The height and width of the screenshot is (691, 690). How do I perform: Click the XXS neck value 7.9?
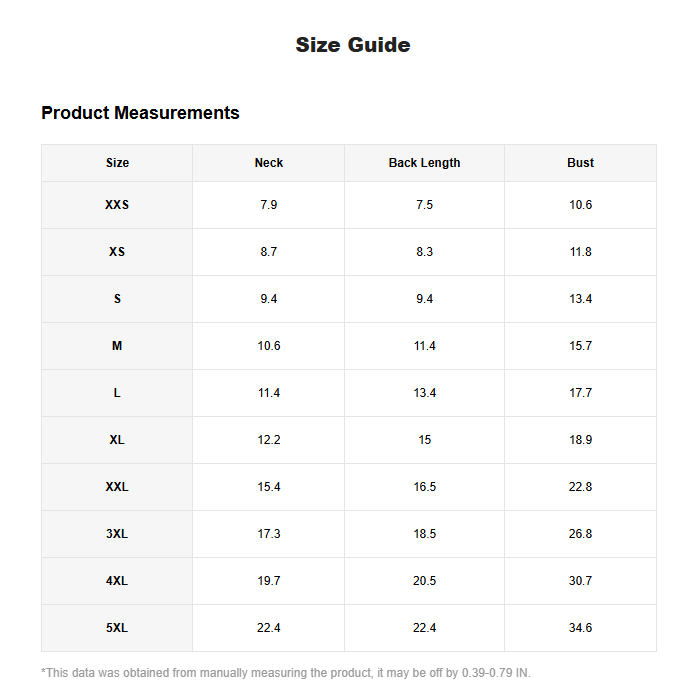tap(269, 205)
